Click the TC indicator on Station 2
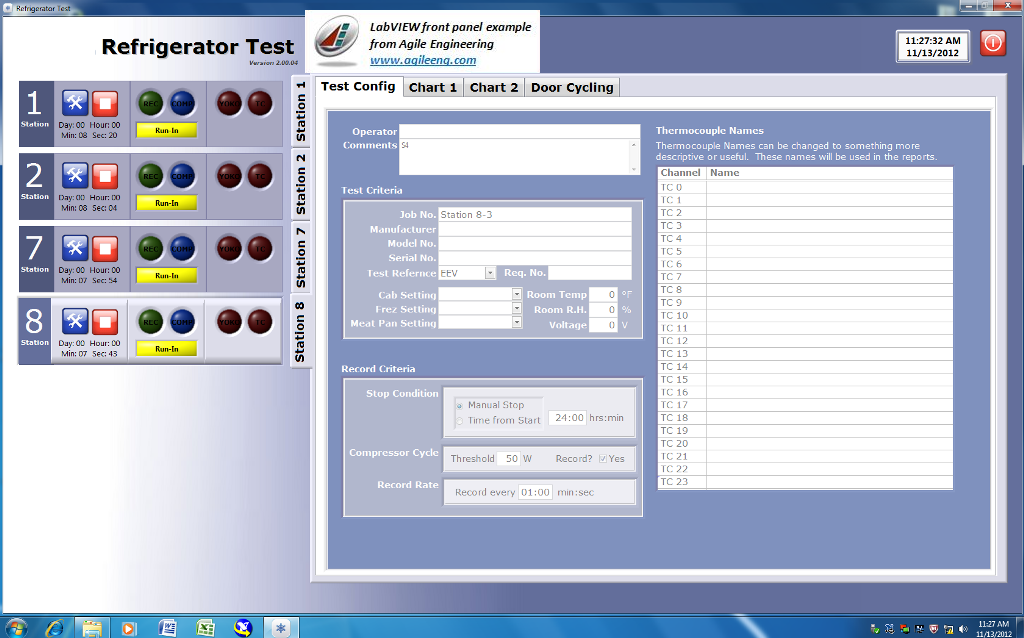Viewport: 1024px width, 638px height. point(260,175)
